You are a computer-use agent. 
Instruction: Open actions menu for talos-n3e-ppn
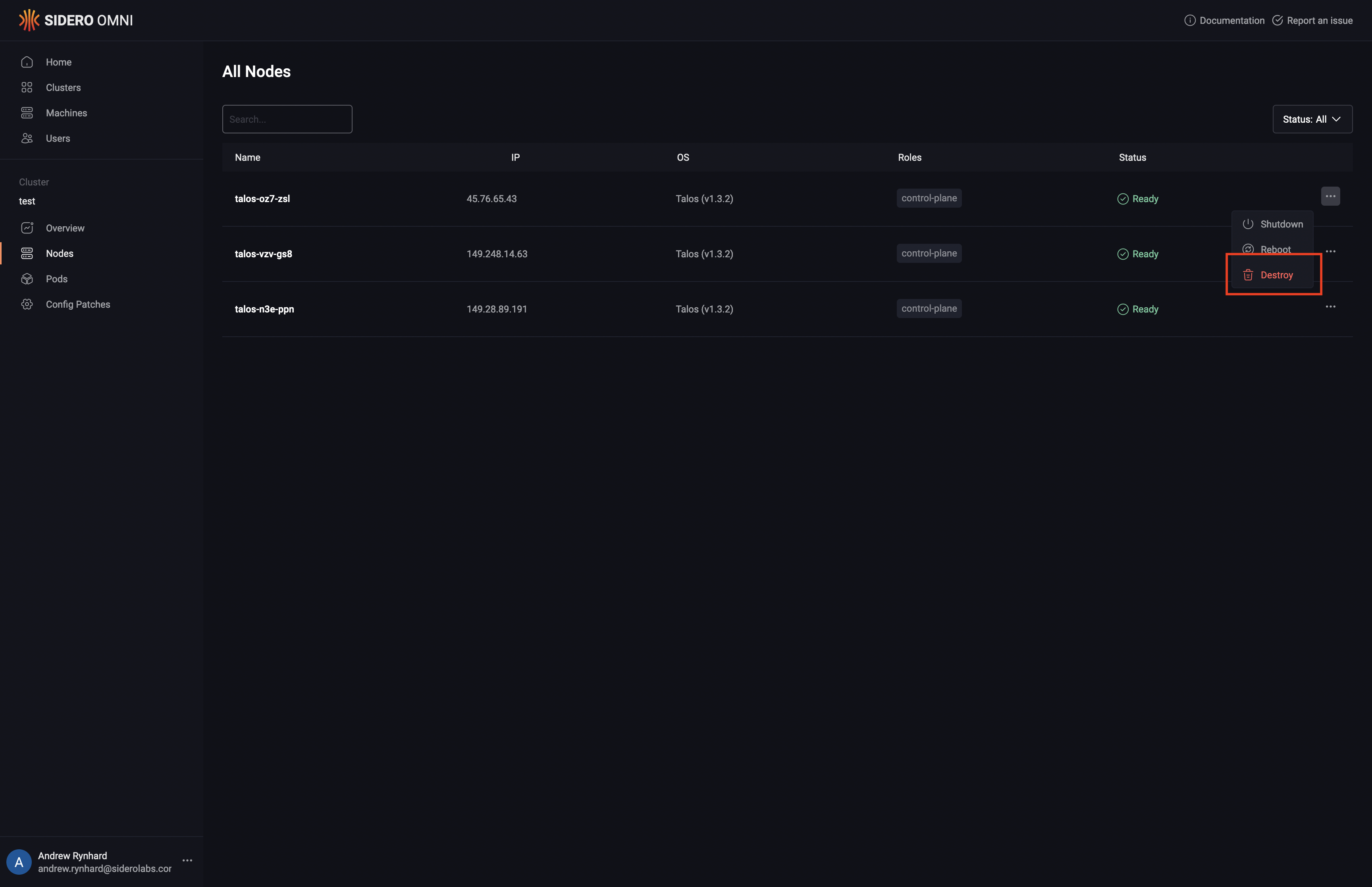[1330, 307]
